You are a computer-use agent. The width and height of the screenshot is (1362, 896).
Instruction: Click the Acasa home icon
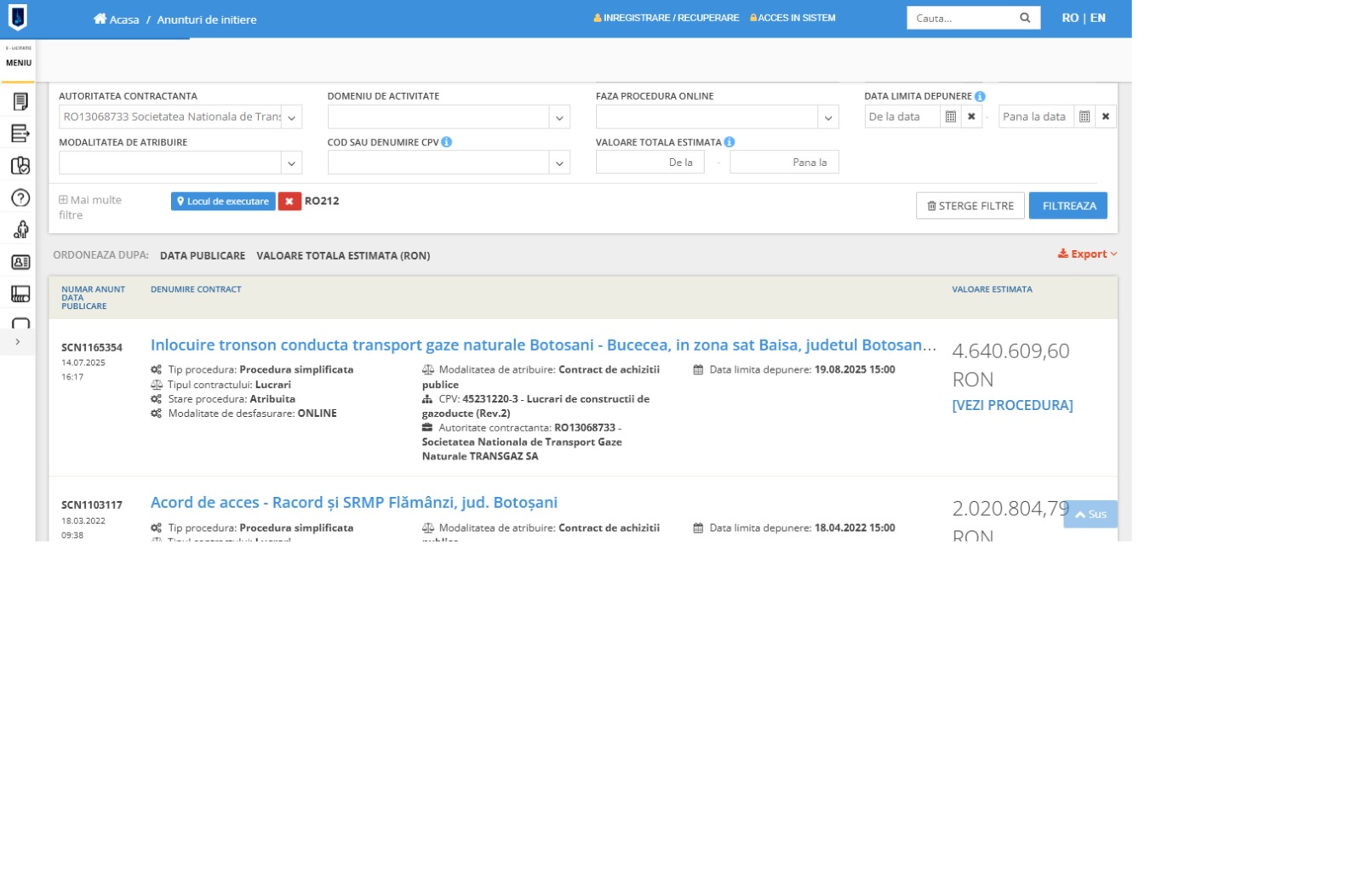tap(100, 19)
